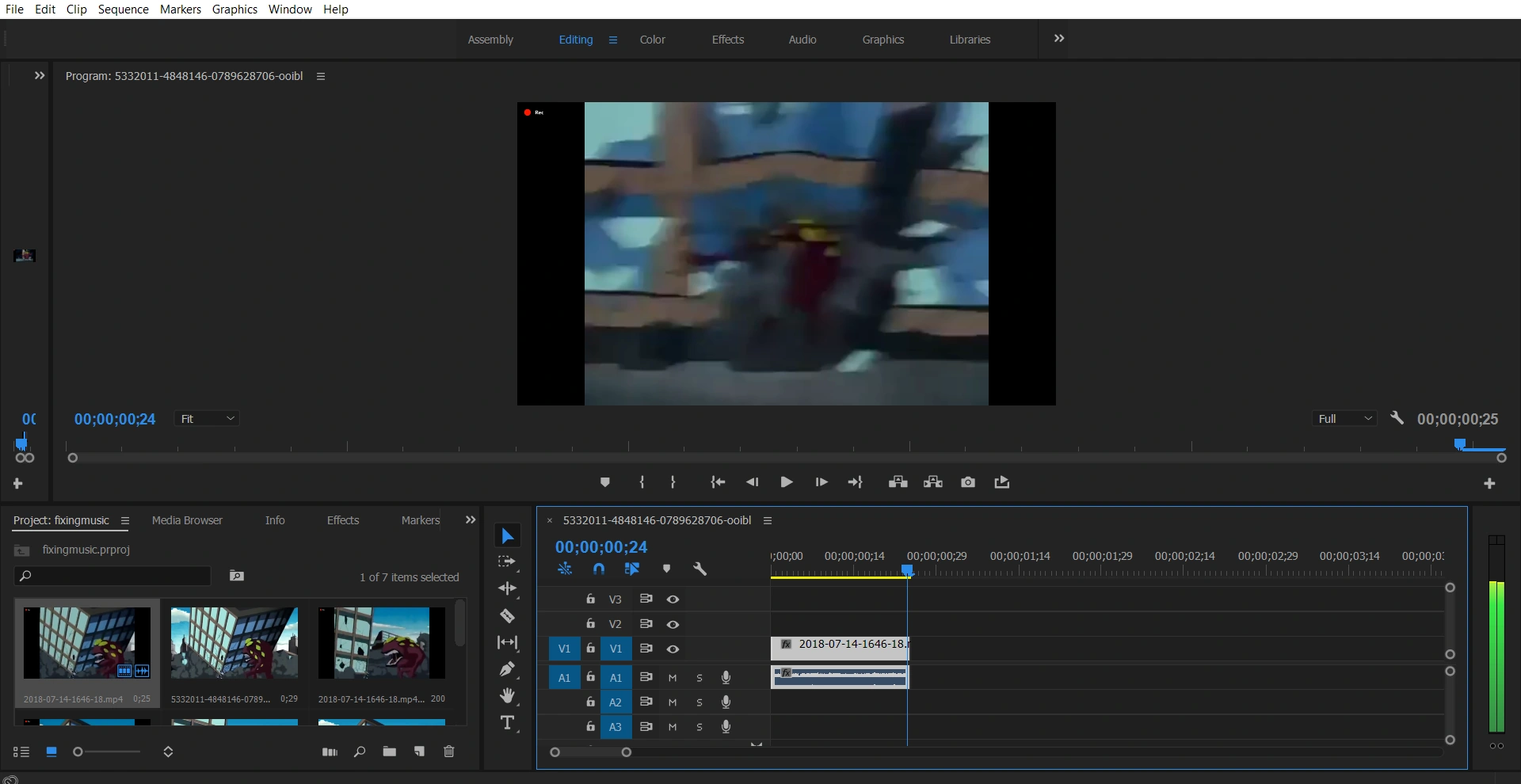Switch to the Color workspace tab
Viewport: 1521px width, 784px height.
(652, 40)
